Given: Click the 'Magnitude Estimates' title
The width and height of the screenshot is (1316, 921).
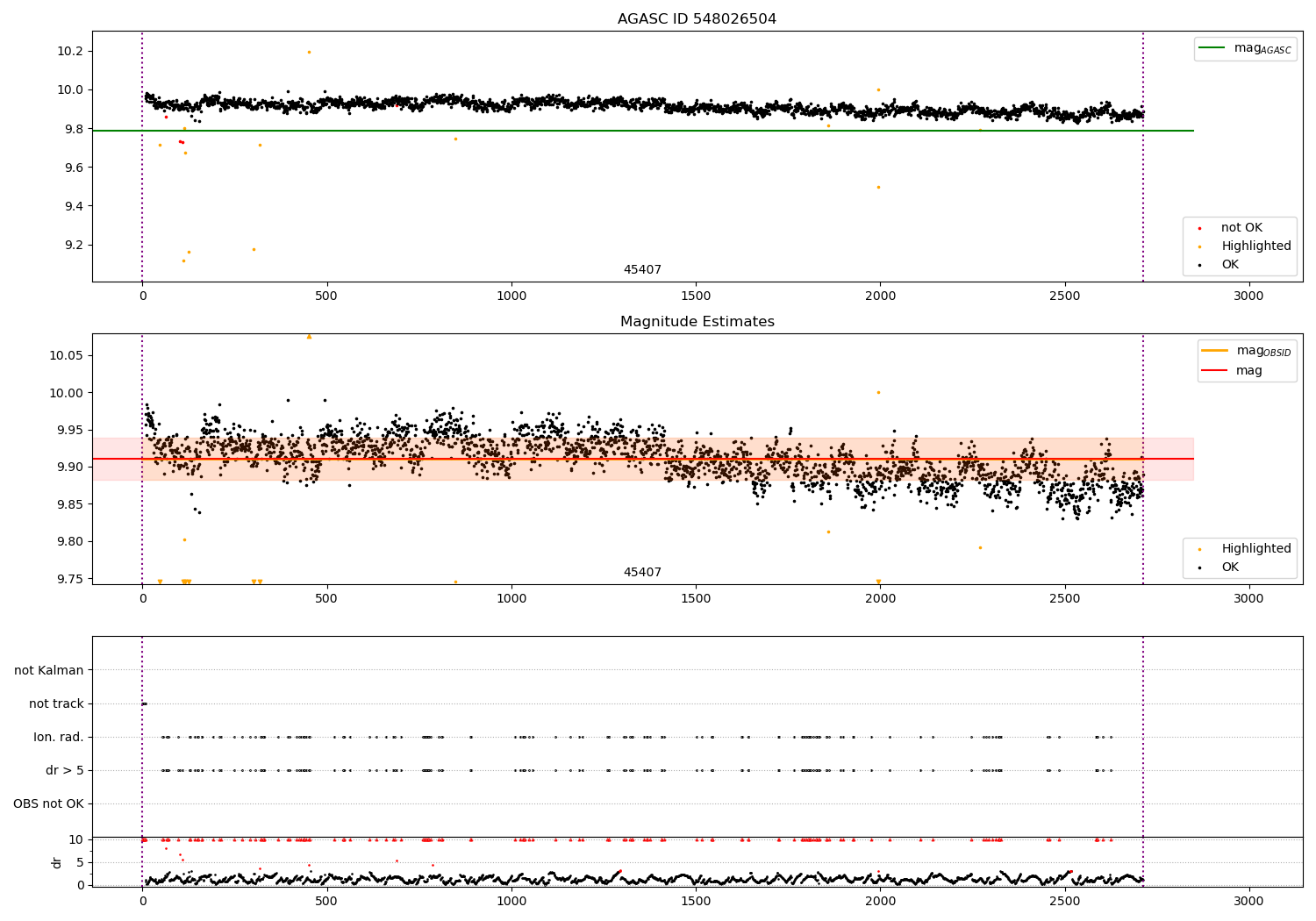Looking at the screenshot, I should click(x=697, y=321).
